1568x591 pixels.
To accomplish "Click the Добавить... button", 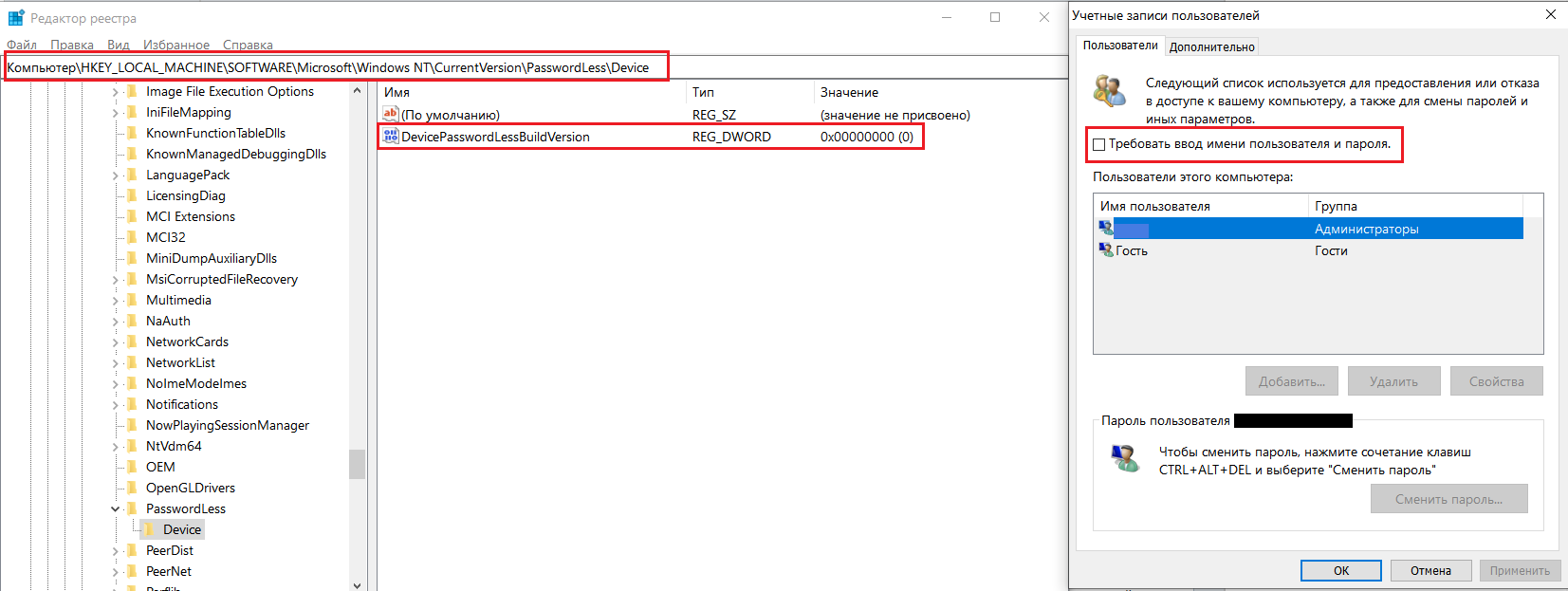I will click(1292, 381).
